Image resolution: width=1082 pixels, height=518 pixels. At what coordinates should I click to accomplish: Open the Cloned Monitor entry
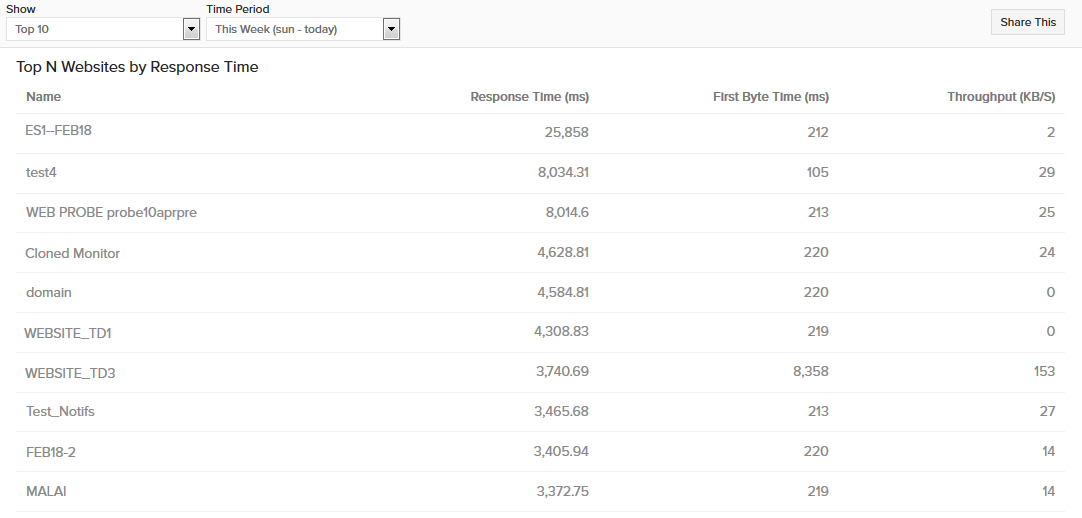[x=72, y=253]
